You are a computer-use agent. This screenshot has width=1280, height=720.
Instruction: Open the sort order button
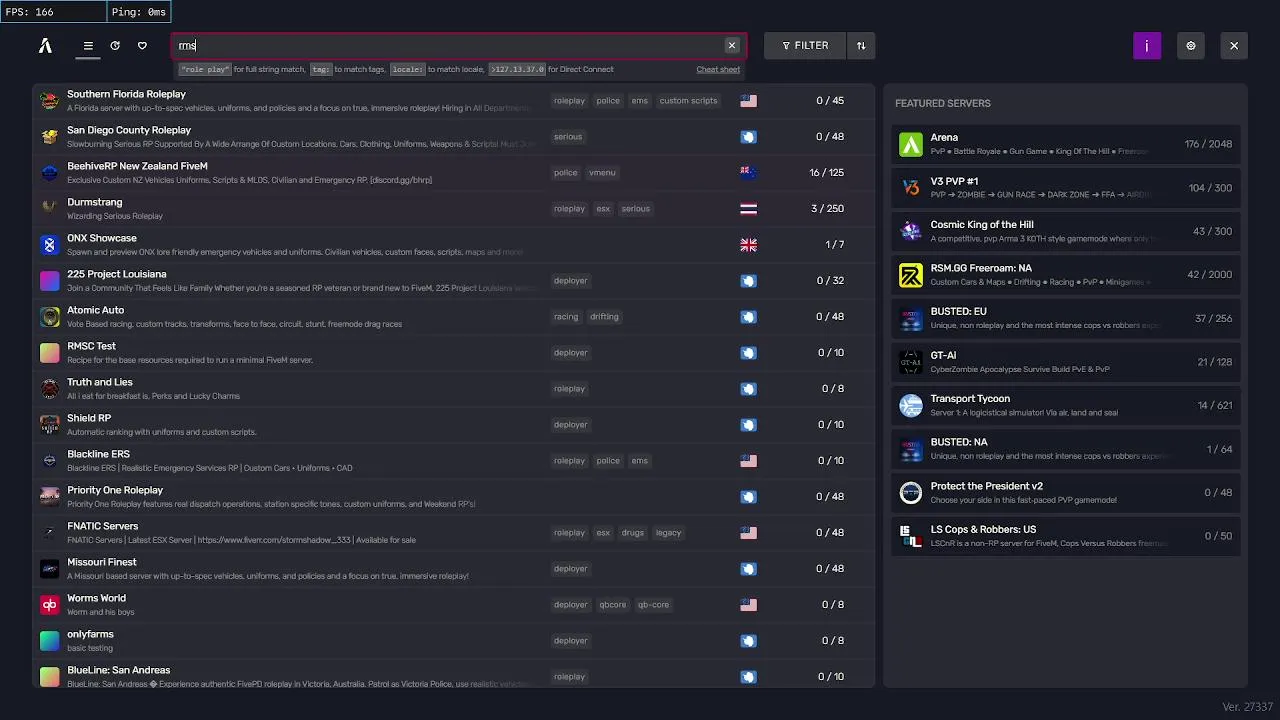point(861,46)
